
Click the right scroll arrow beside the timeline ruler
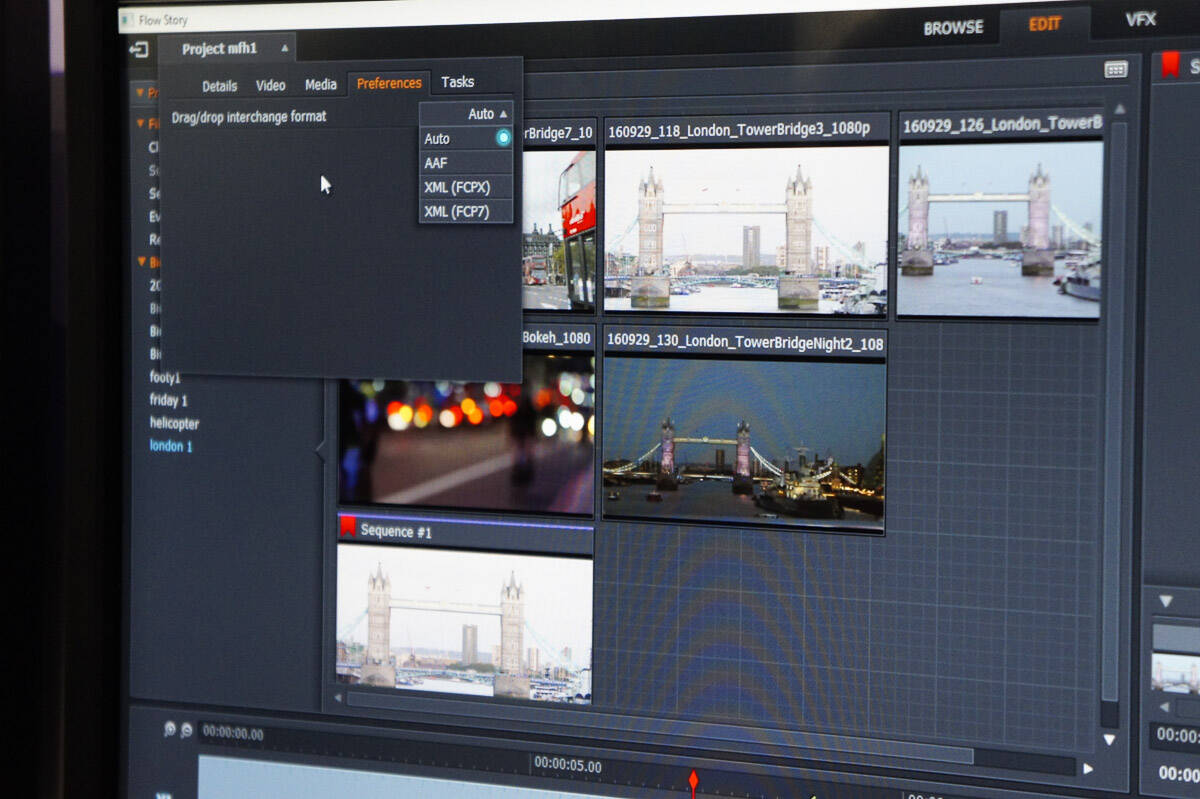[1088, 768]
